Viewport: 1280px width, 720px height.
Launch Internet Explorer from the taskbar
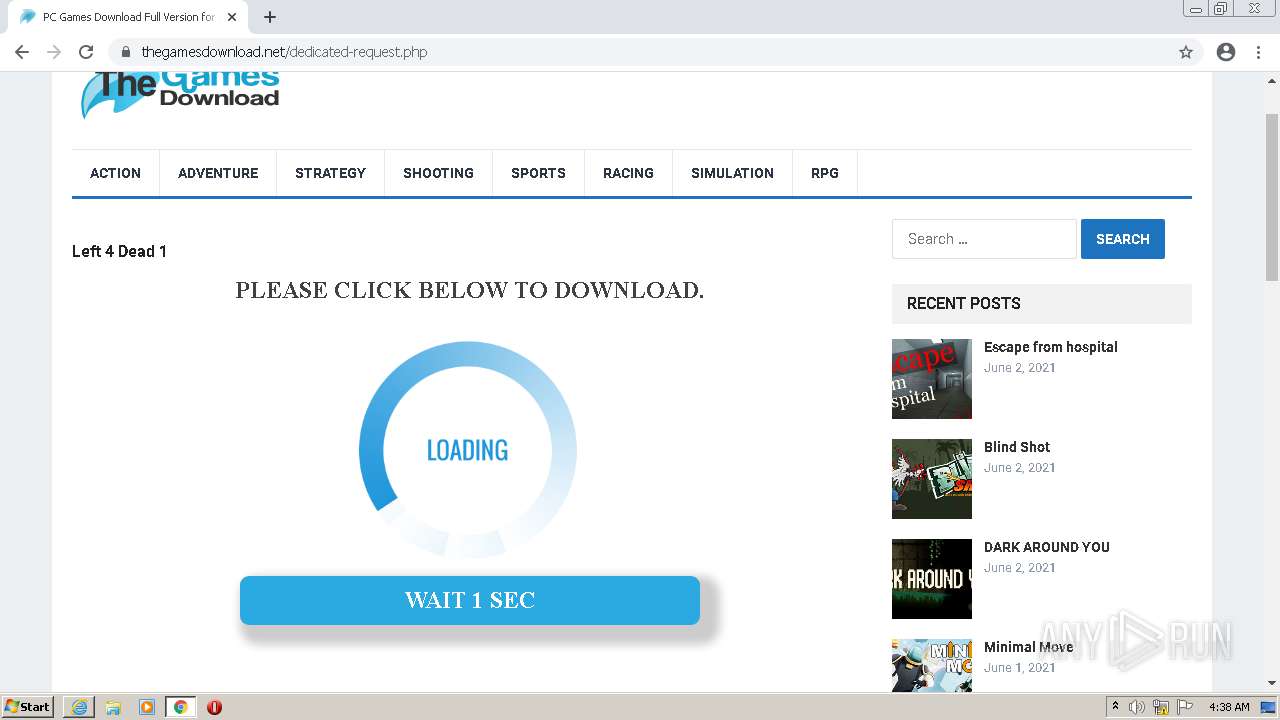click(x=79, y=707)
